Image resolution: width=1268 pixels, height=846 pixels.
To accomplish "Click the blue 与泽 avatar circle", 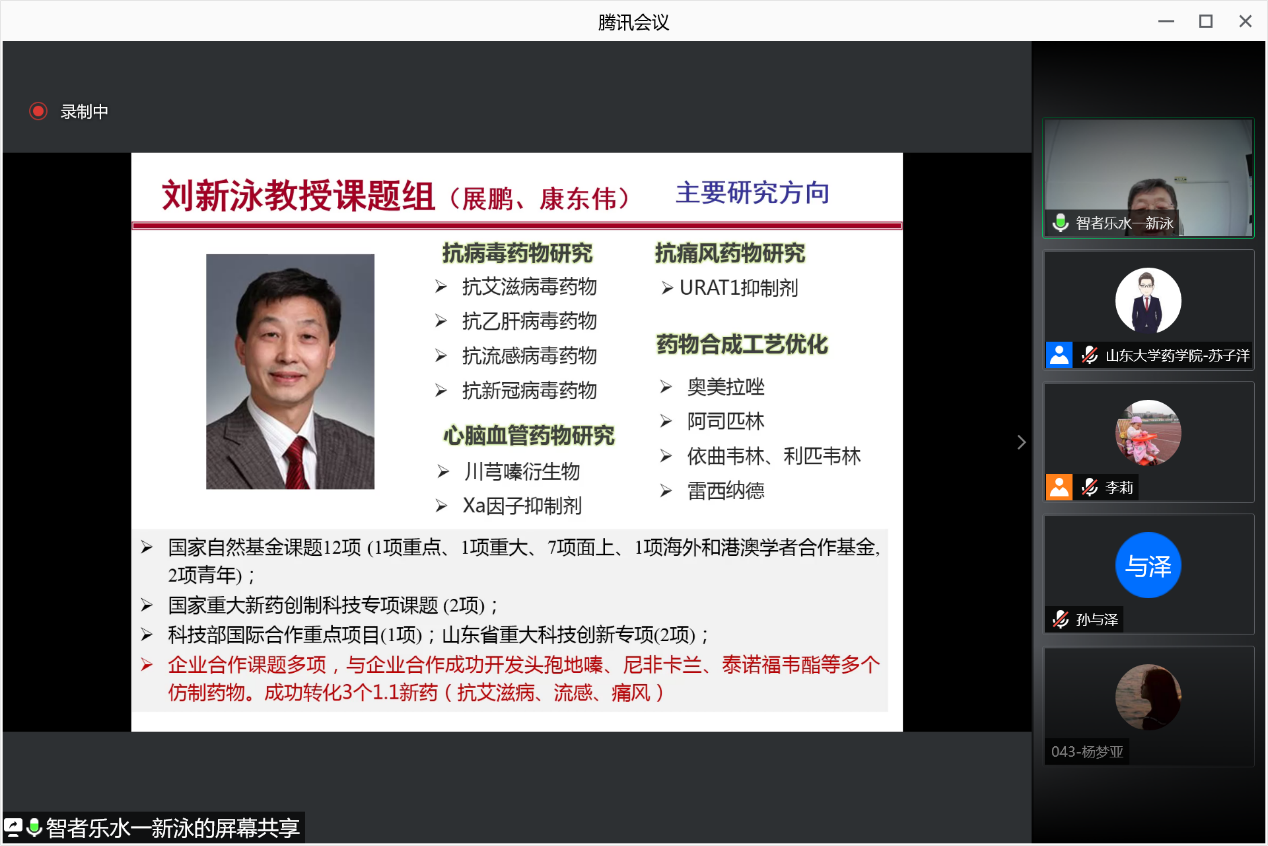I will (x=1148, y=565).
